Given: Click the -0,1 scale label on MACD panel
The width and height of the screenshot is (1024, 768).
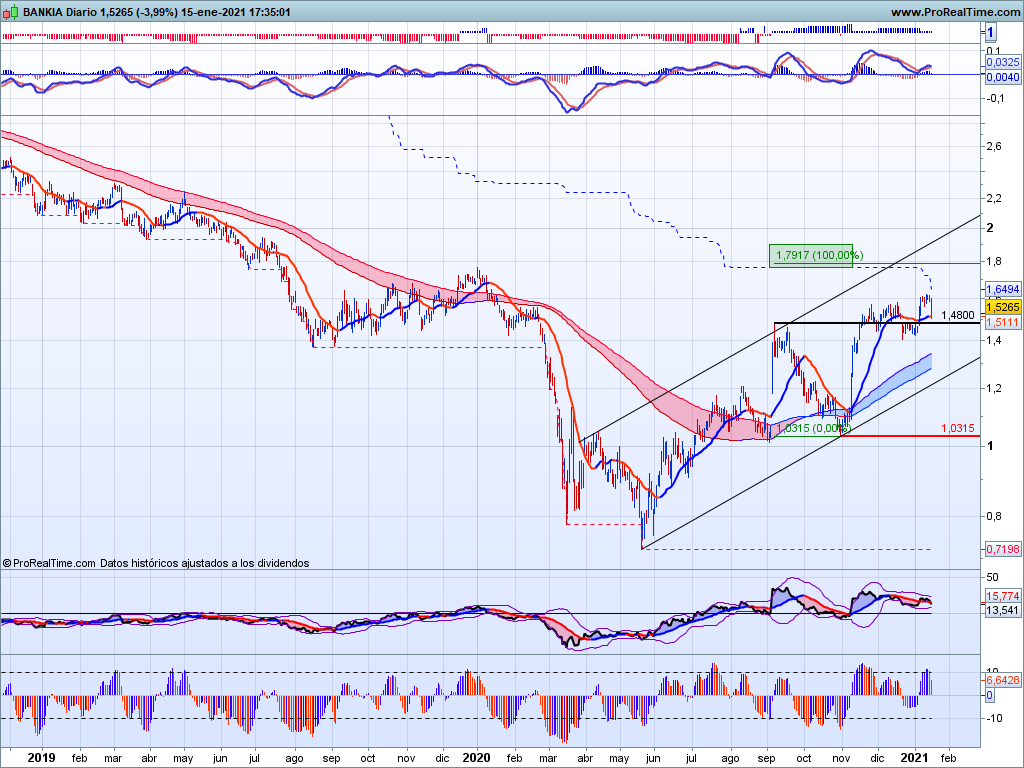Looking at the screenshot, I should click(995, 99).
